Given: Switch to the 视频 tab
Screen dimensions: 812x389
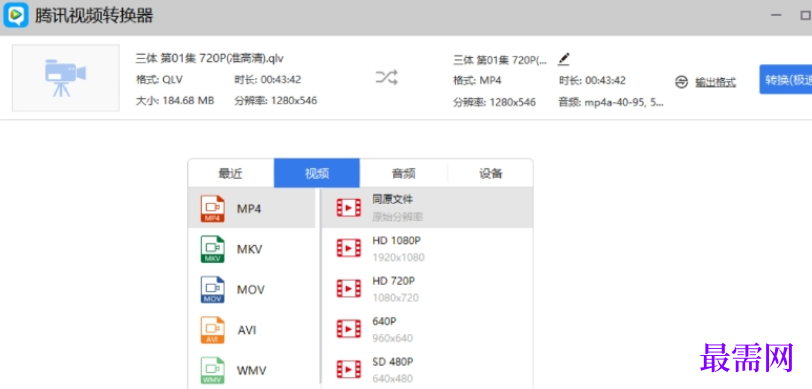Looking at the screenshot, I should (x=317, y=173).
